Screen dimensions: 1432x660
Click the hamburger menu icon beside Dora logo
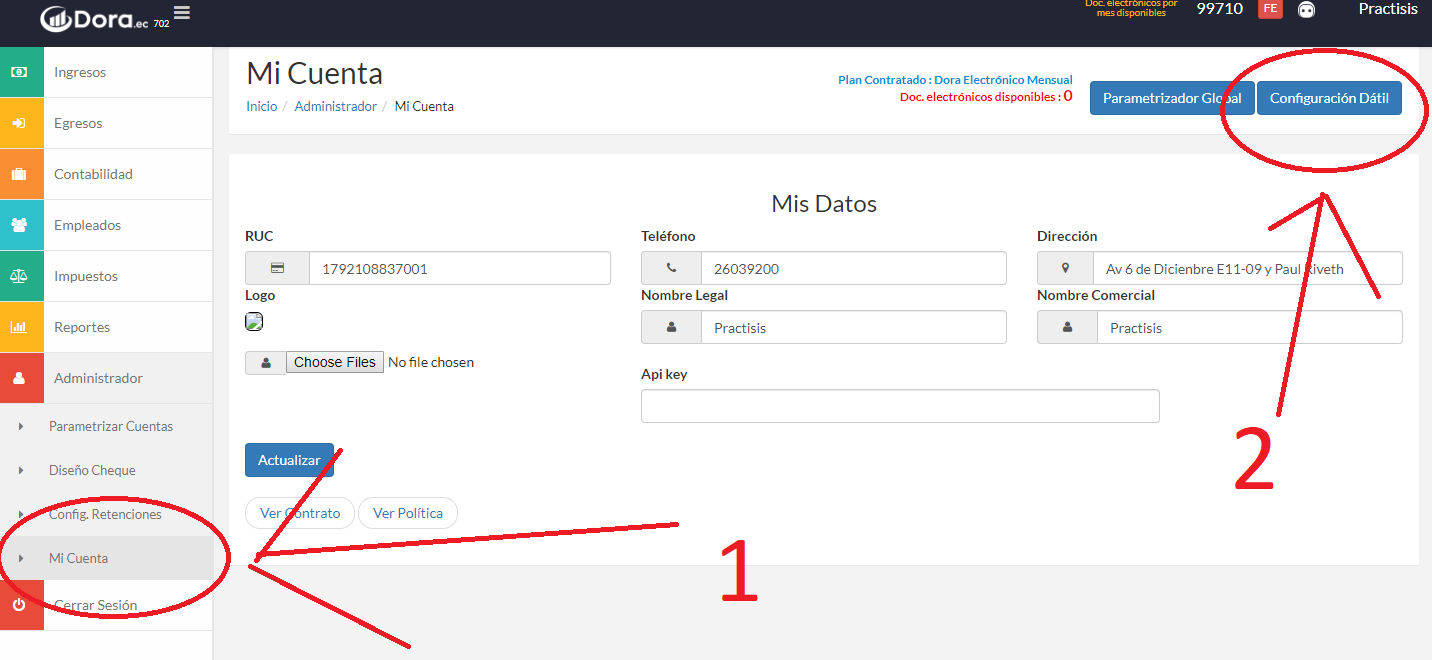pyautogui.click(x=181, y=13)
